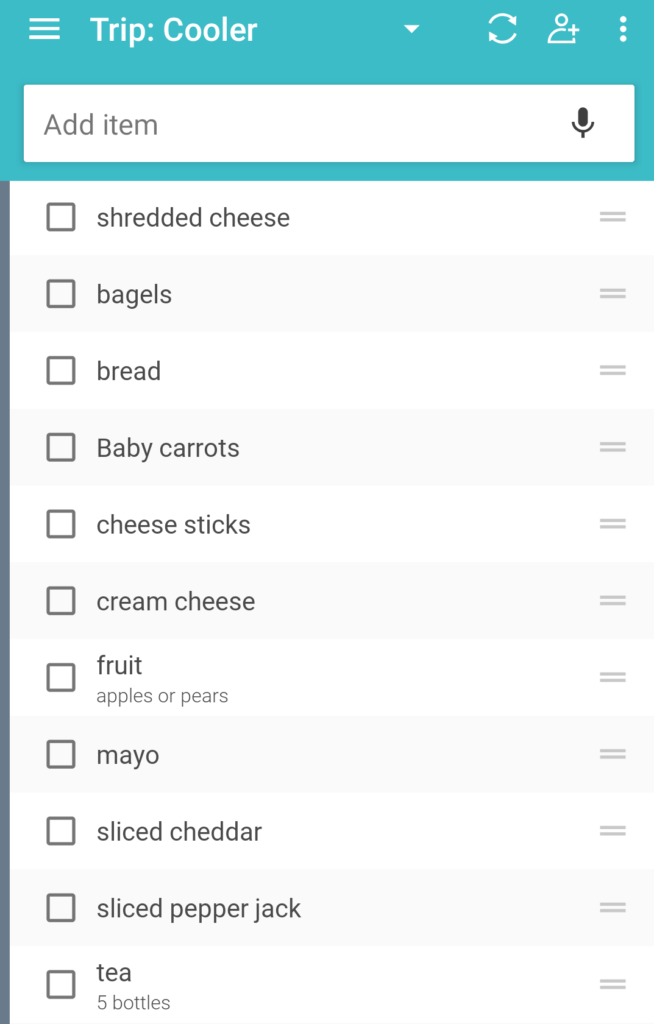654x1024 pixels.
Task: Grab the reorder handle for shredded cheese
Action: (x=613, y=217)
